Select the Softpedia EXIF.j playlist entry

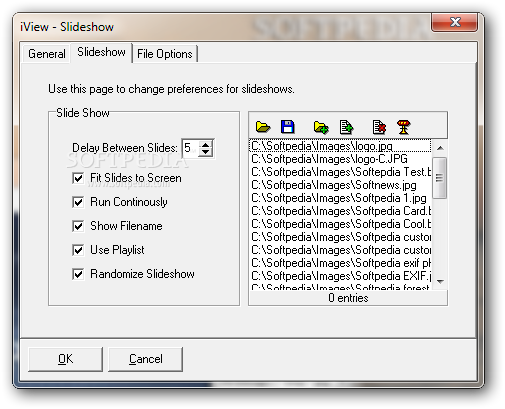click(340, 276)
